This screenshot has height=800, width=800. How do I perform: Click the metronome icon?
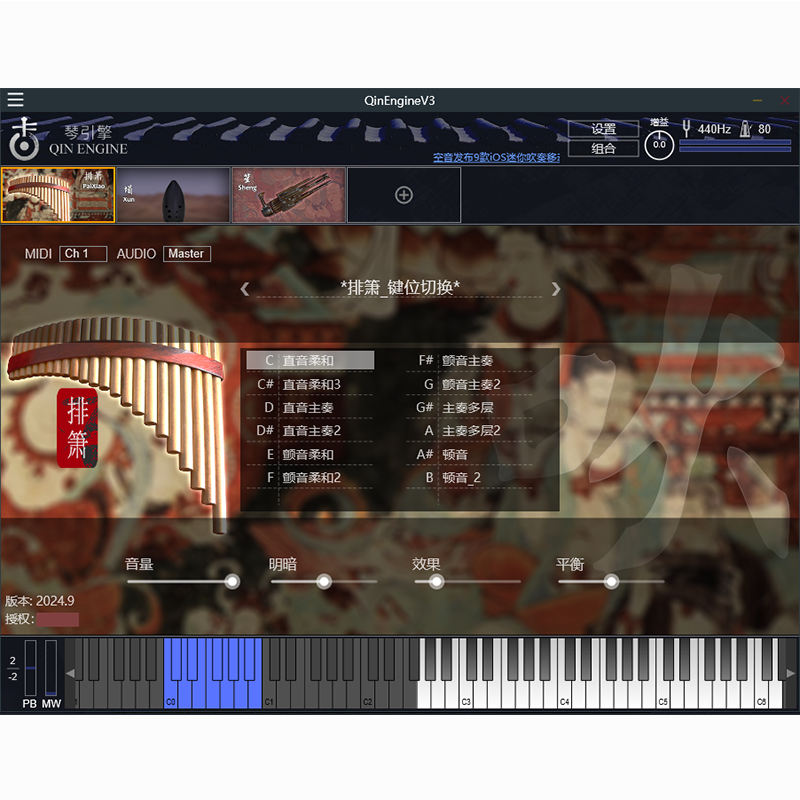tap(745, 129)
